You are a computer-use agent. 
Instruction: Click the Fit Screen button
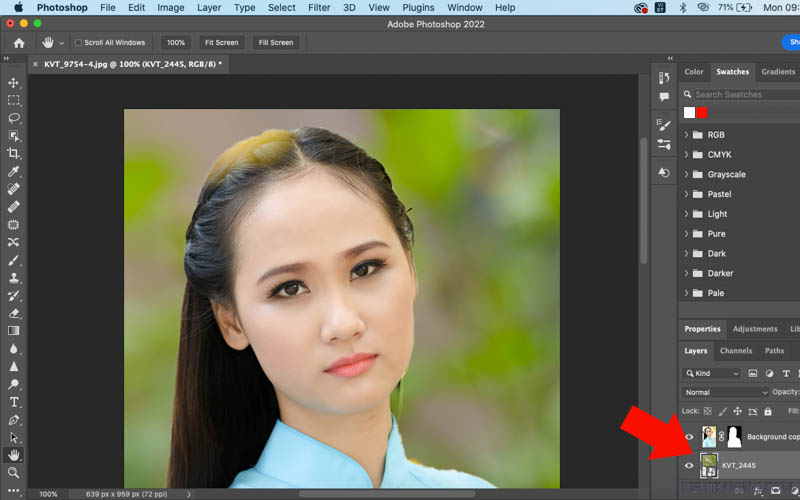[x=221, y=43]
